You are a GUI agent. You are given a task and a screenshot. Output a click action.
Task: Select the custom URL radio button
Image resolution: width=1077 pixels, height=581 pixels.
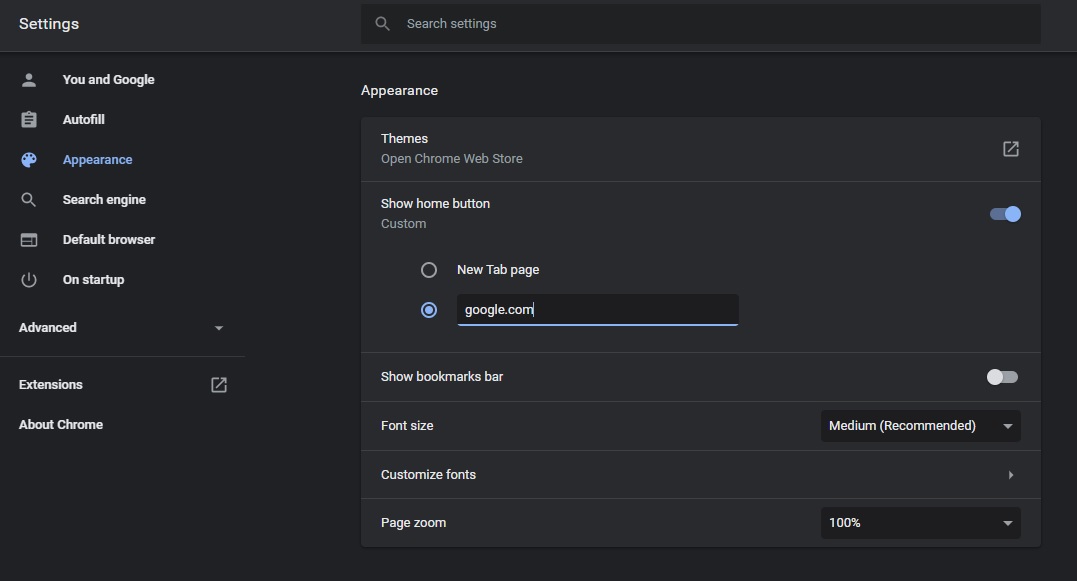point(429,310)
